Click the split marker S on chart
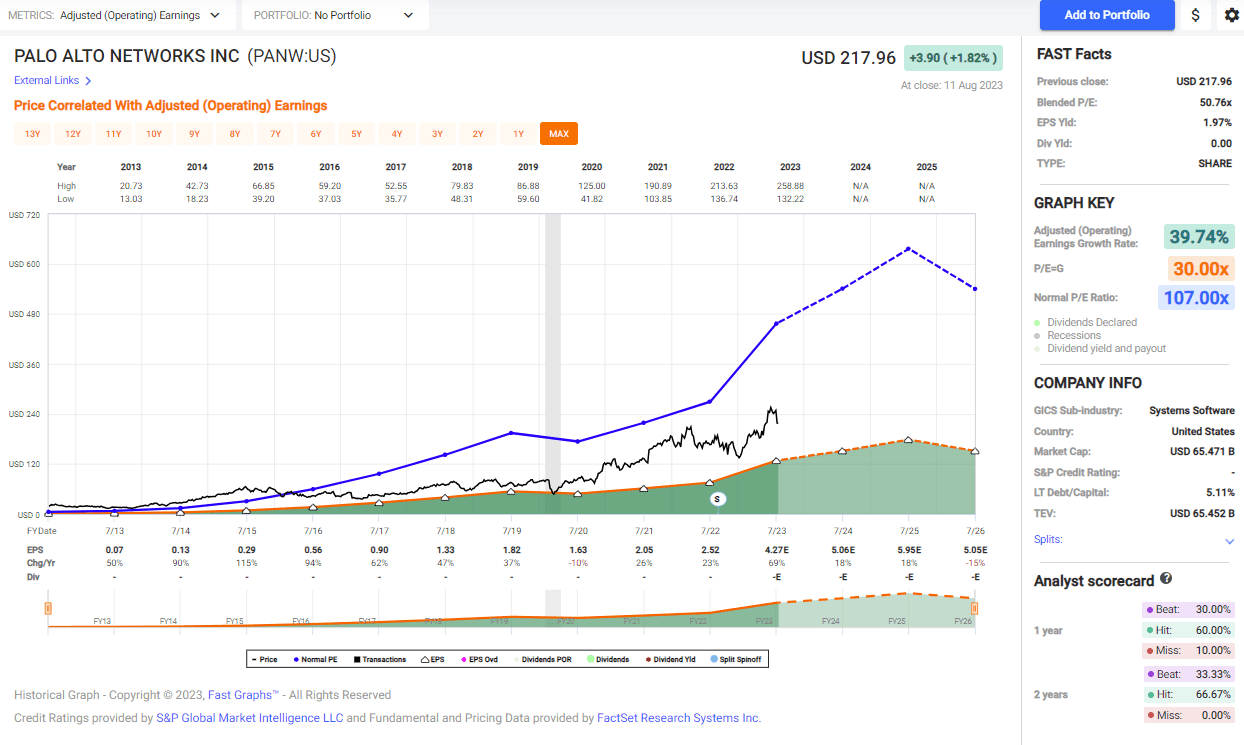 716,498
